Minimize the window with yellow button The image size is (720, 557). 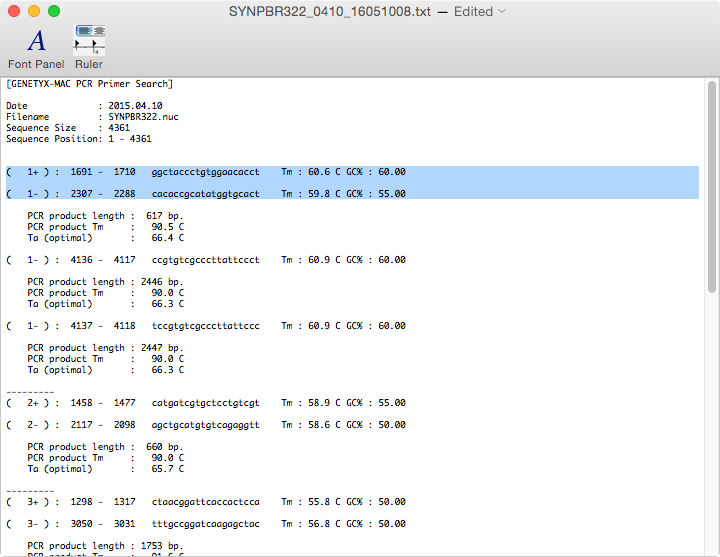pos(34,11)
